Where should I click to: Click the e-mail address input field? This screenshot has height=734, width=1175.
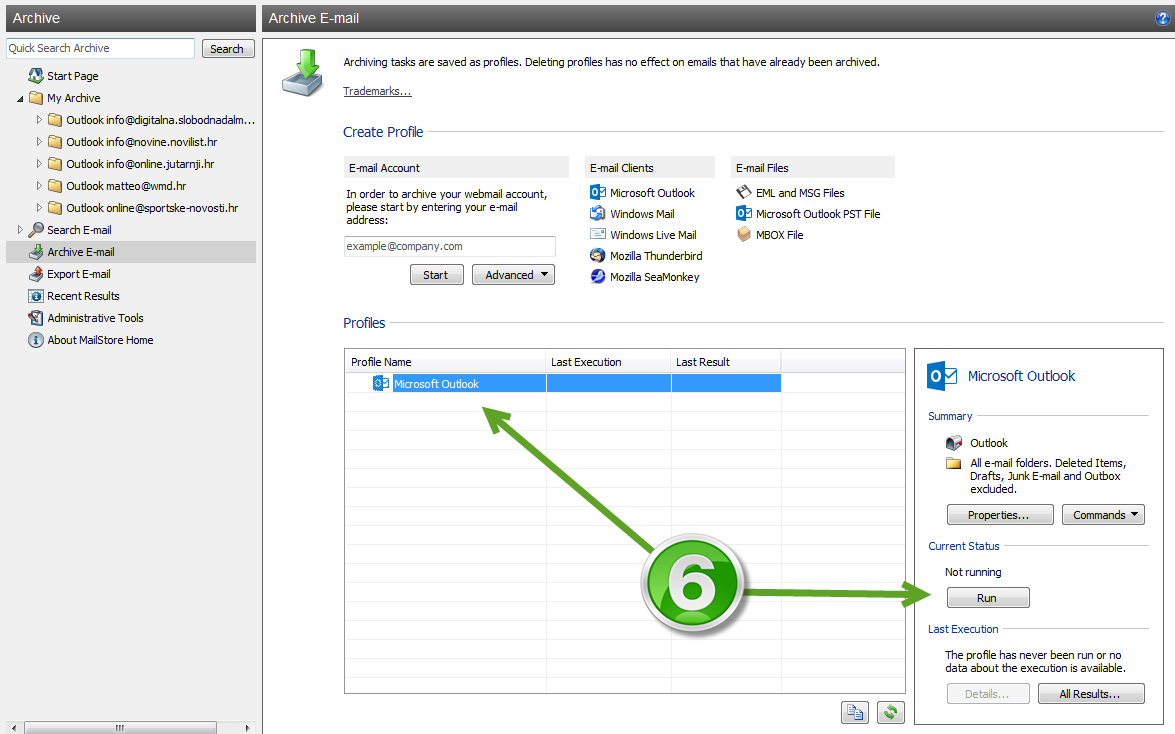click(450, 246)
